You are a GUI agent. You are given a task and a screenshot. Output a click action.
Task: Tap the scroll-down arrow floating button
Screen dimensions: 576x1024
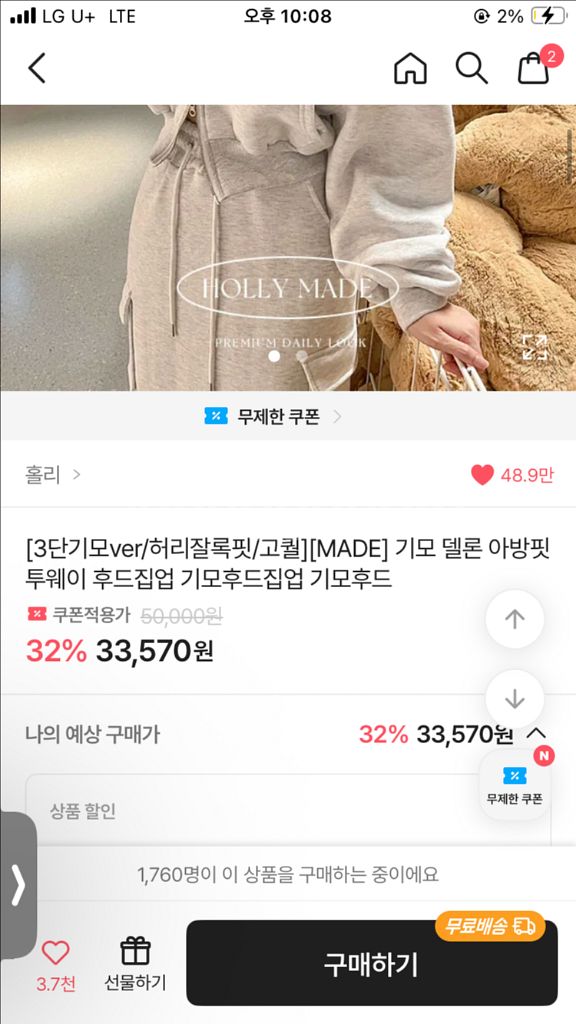coord(515,699)
